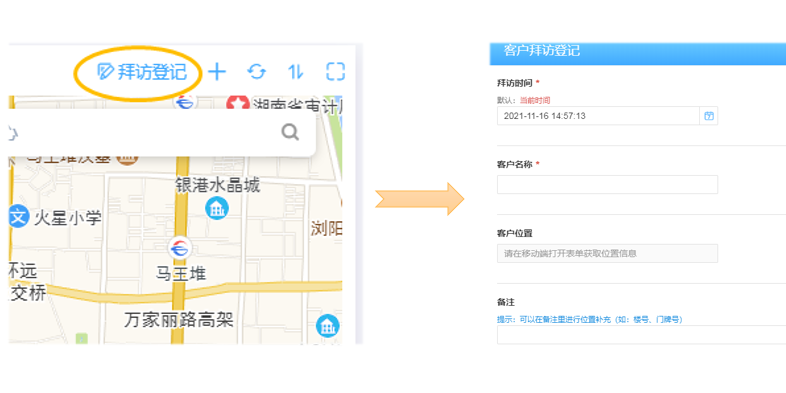Click the landmark icon below 银港水晶城
786x393 pixels.
pos(217,208)
